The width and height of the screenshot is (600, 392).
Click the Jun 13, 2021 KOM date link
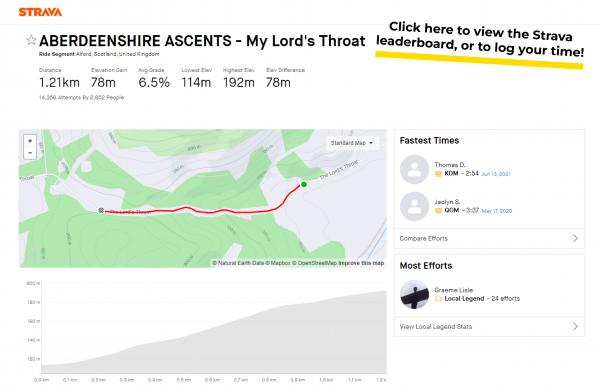(x=496, y=174)
